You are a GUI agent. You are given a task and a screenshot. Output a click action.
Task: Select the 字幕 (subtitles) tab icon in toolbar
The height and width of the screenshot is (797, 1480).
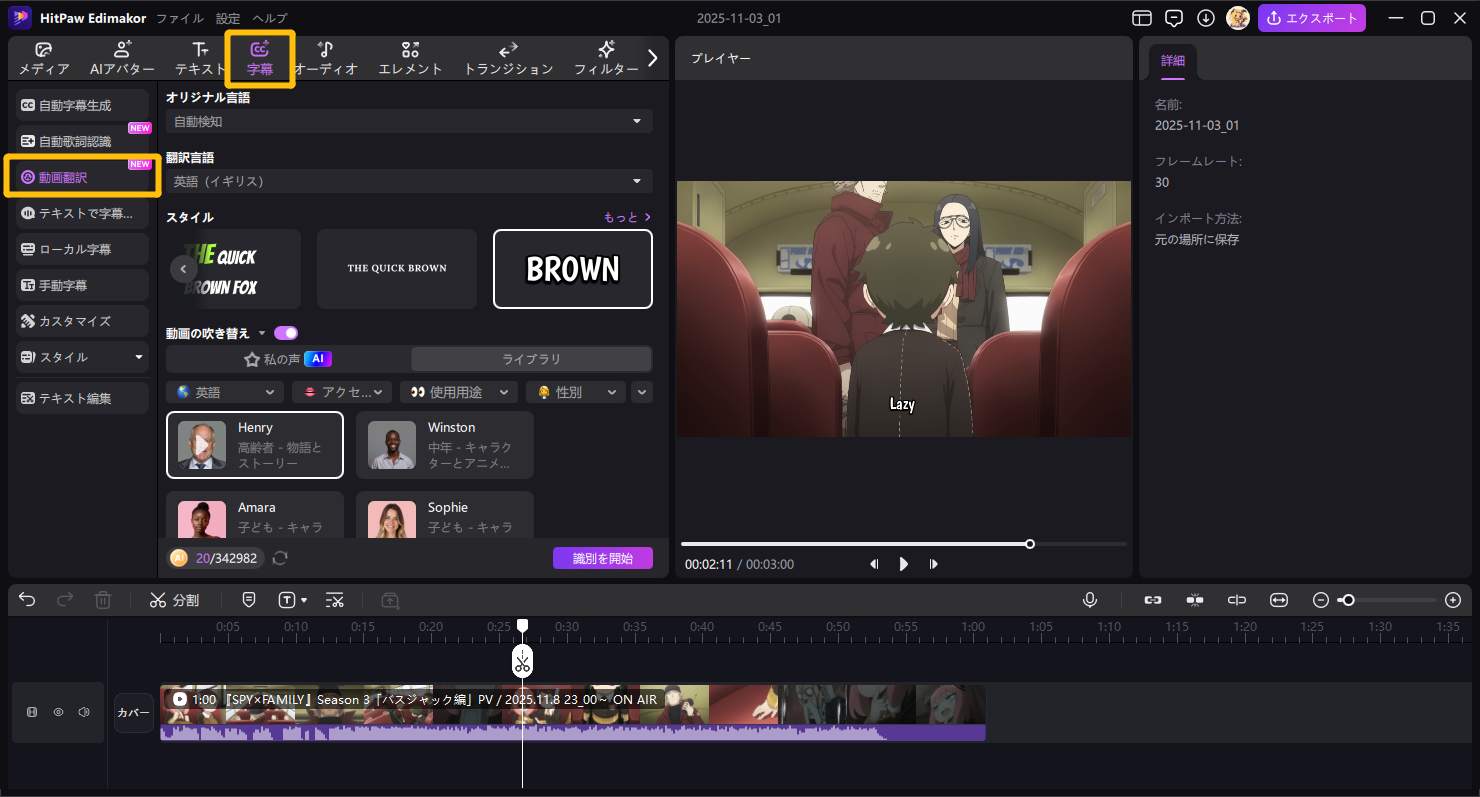pos(260,57)
